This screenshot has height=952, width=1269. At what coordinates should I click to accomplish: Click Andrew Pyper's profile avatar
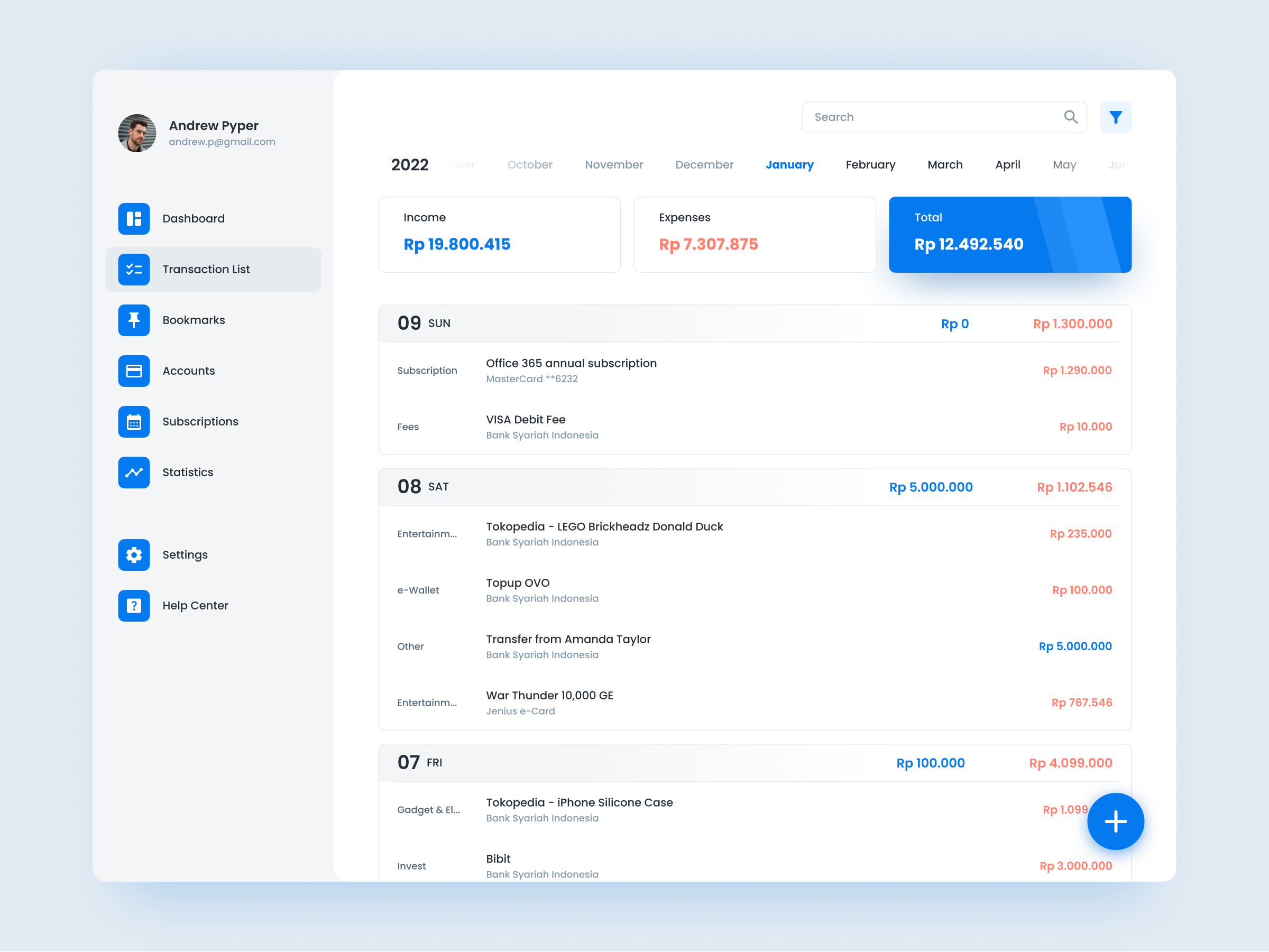tap(137, 133)
